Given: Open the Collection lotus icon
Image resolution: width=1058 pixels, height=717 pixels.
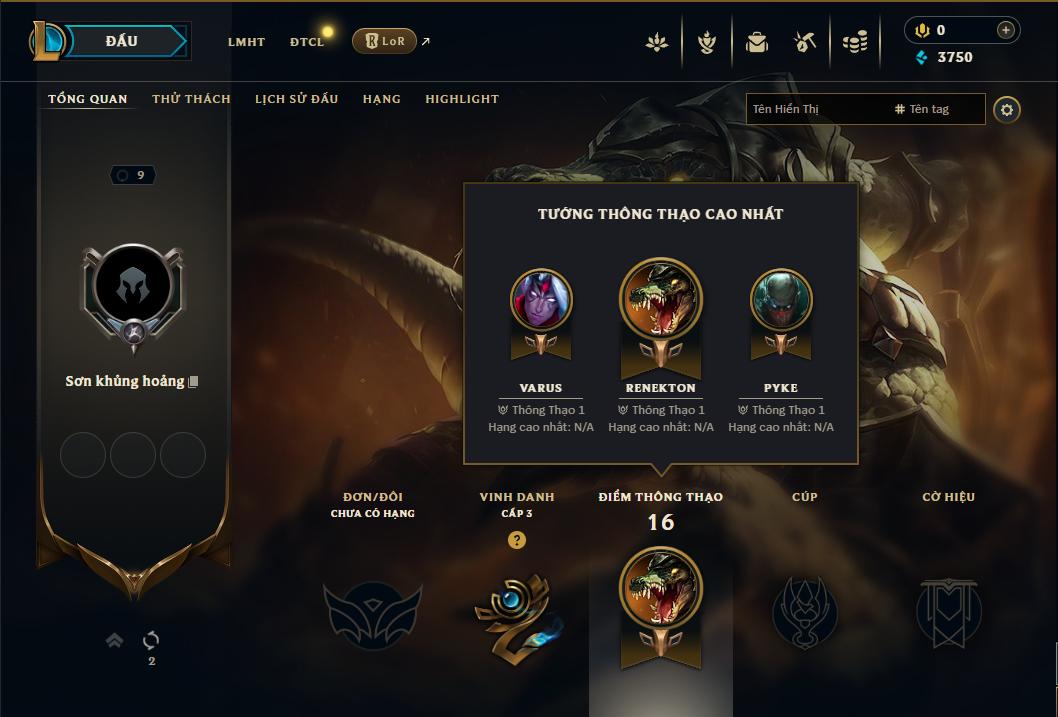Looking at the screenshot, I should coord(657,42).
